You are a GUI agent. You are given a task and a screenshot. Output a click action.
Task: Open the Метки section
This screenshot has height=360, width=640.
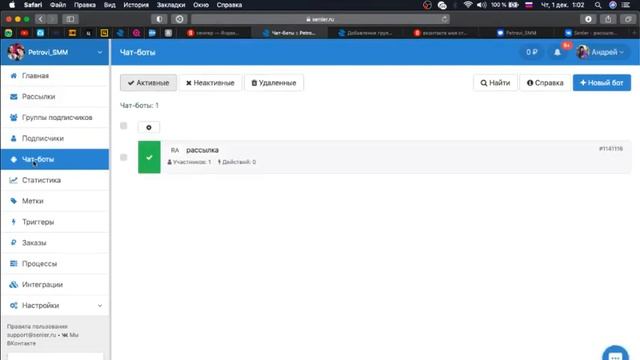click(55, 201)
